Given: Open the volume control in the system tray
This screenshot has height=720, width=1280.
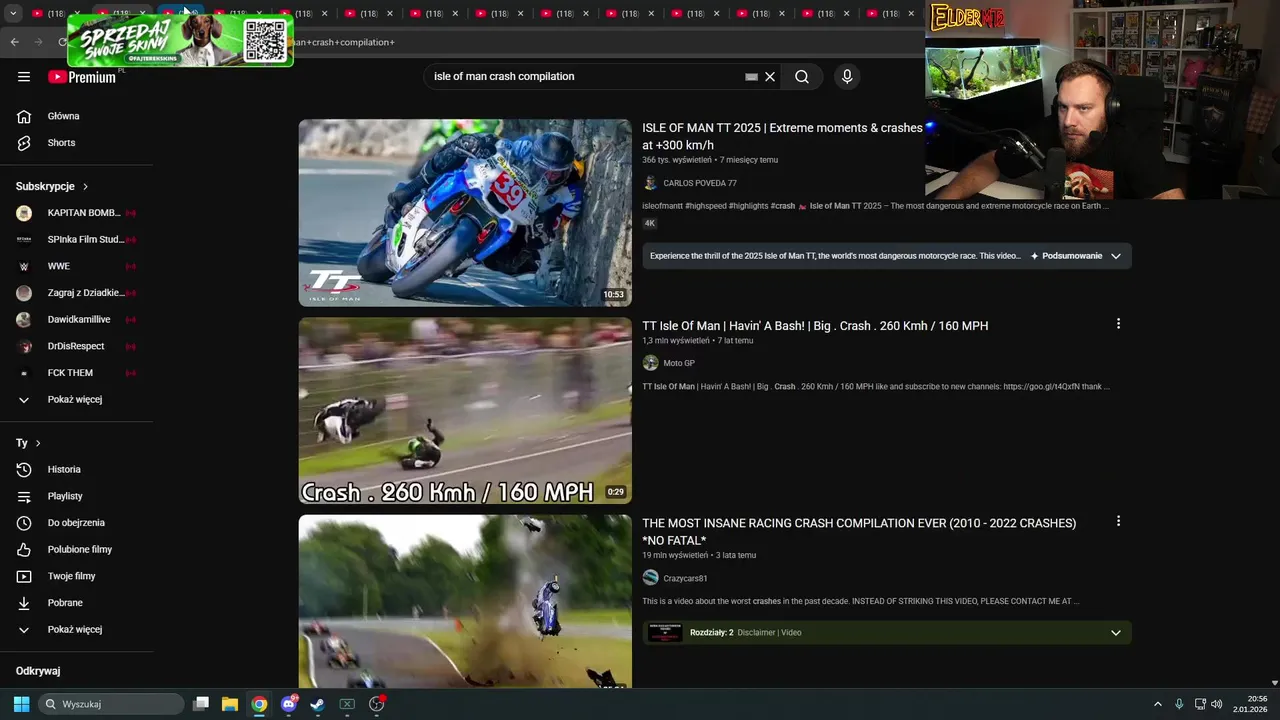Looking at the screenshot, I should 1217,704.
